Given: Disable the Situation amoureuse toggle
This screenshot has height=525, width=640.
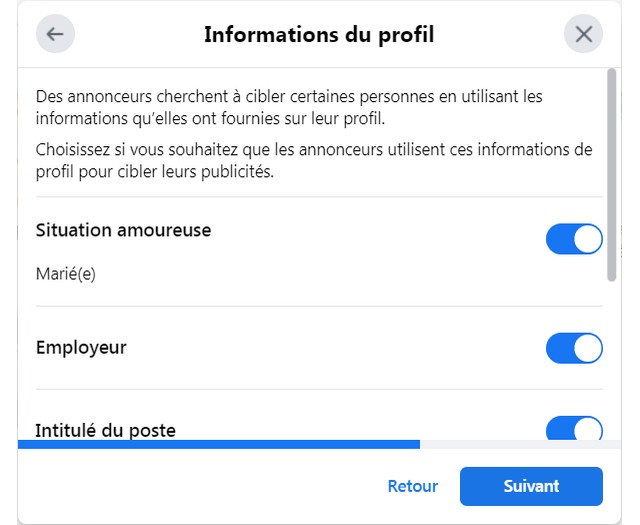Looking at the screenshot, I should pos(574,239).
